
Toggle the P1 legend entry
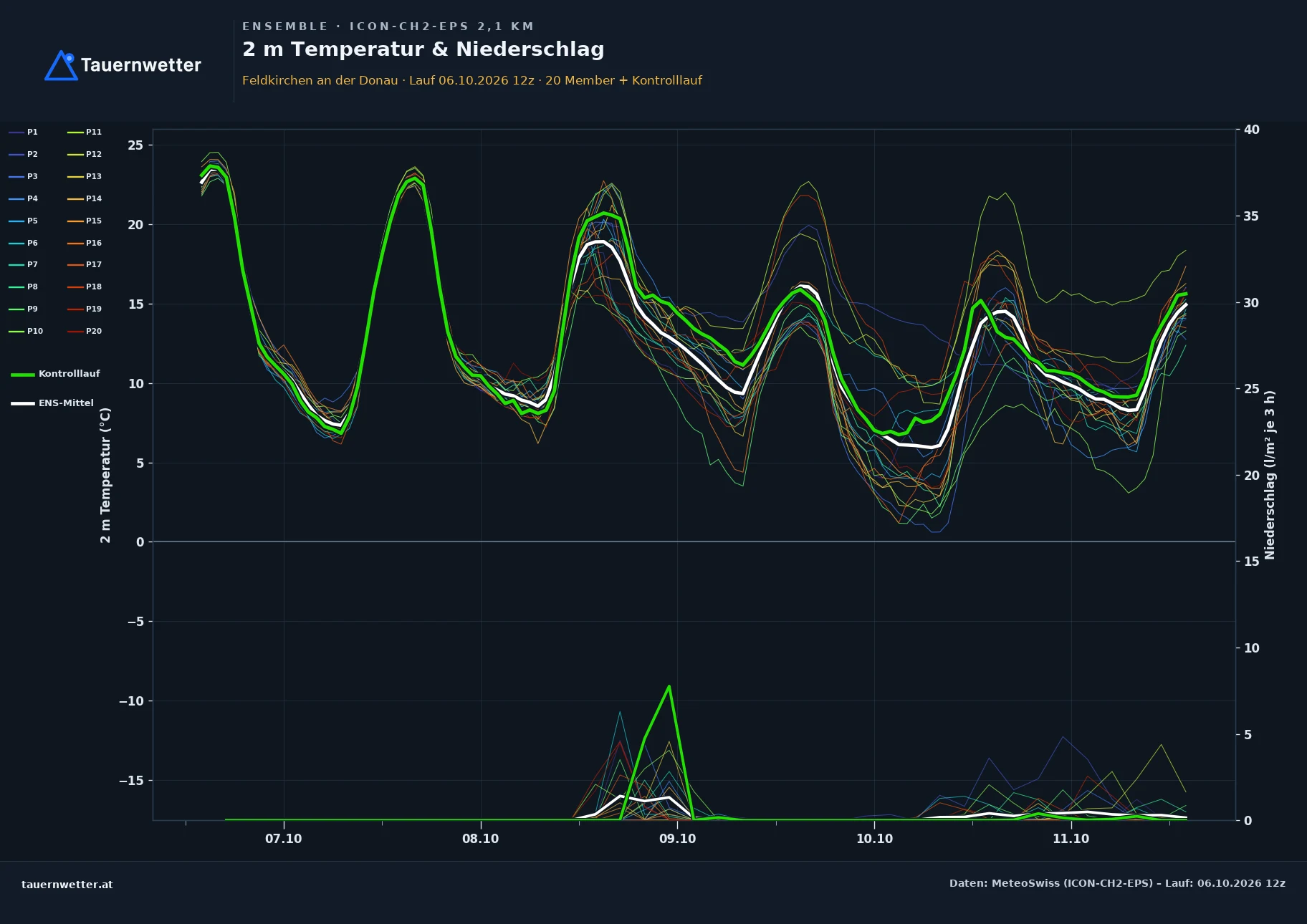click(x=23, y=132)
